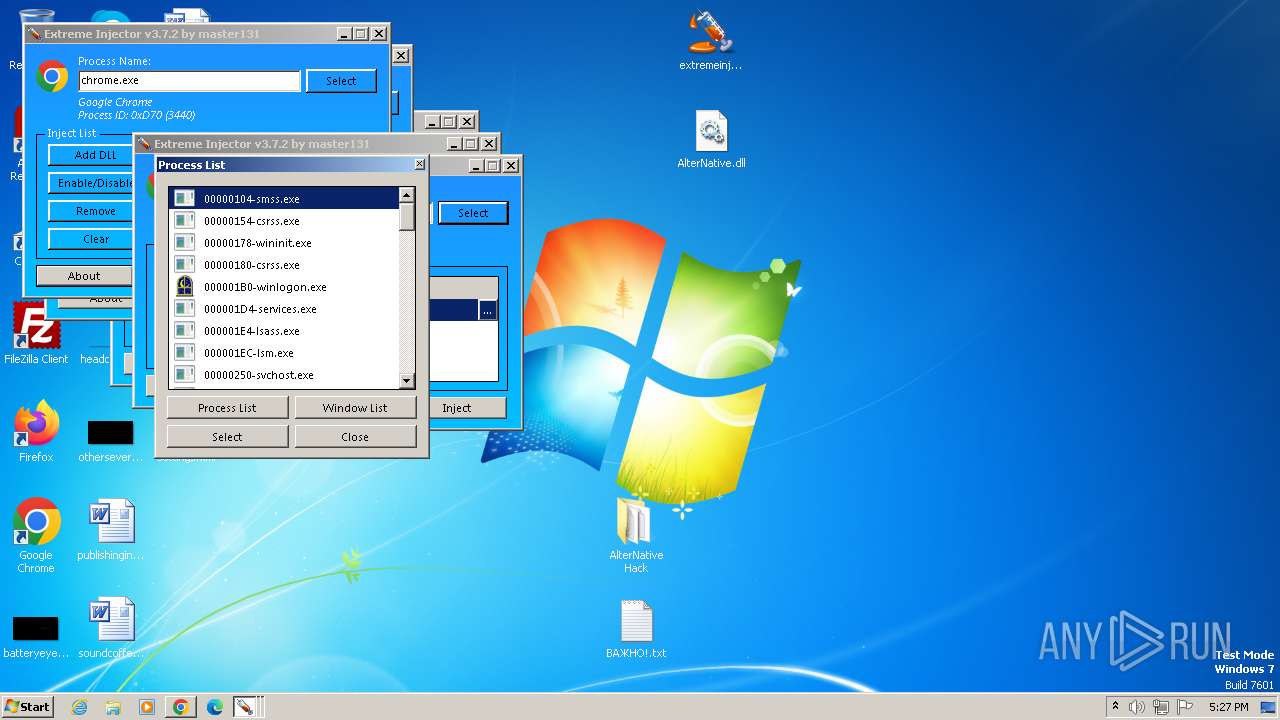Close Process List dialog with X
1280x720 pixels.
coord(419,165)
